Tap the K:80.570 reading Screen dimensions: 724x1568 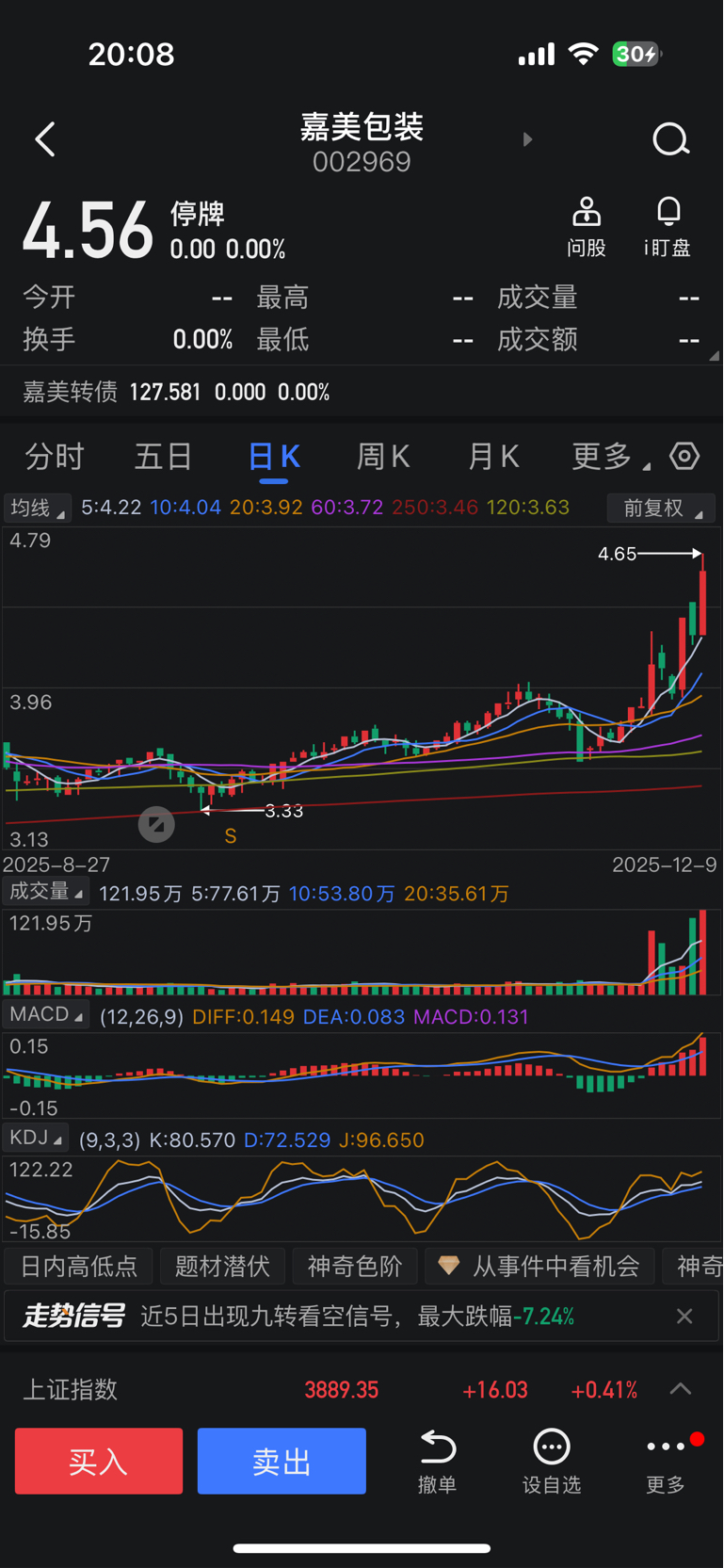tap(191, 1140)
